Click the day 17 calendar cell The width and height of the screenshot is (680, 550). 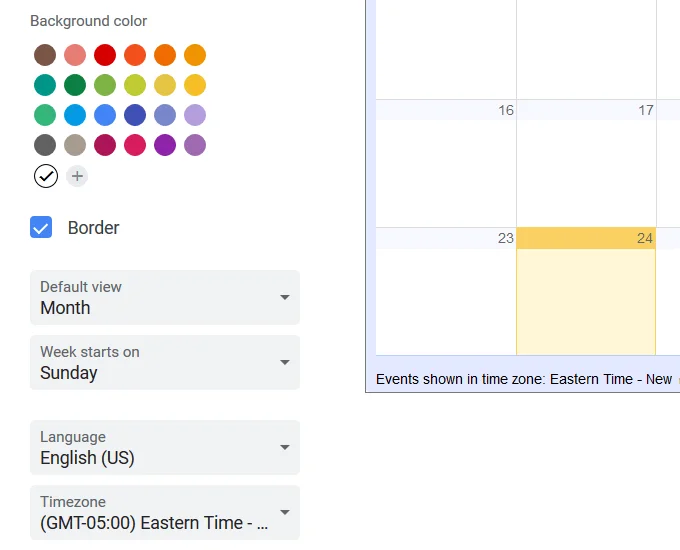click(x=586, y=164)
